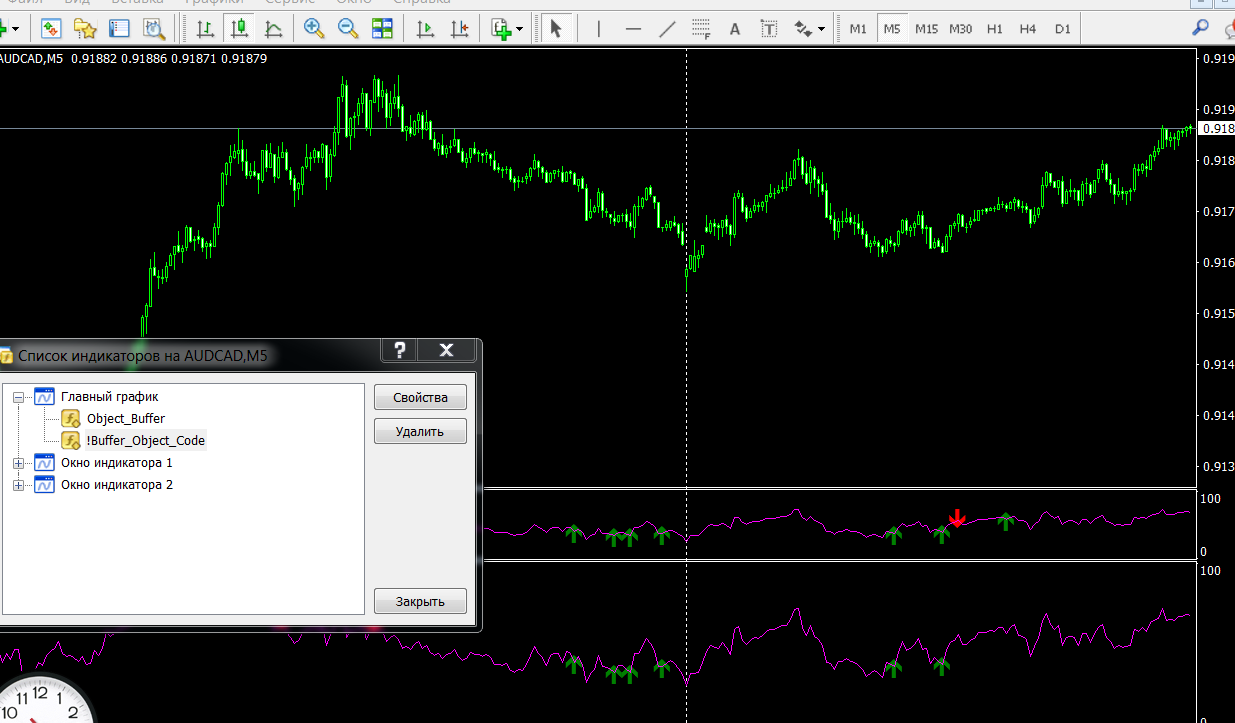The height and width of the screenshot is (723, 1235).
Task: Pick the horizontal line drawing tool
Action: (x=633, y=28)
